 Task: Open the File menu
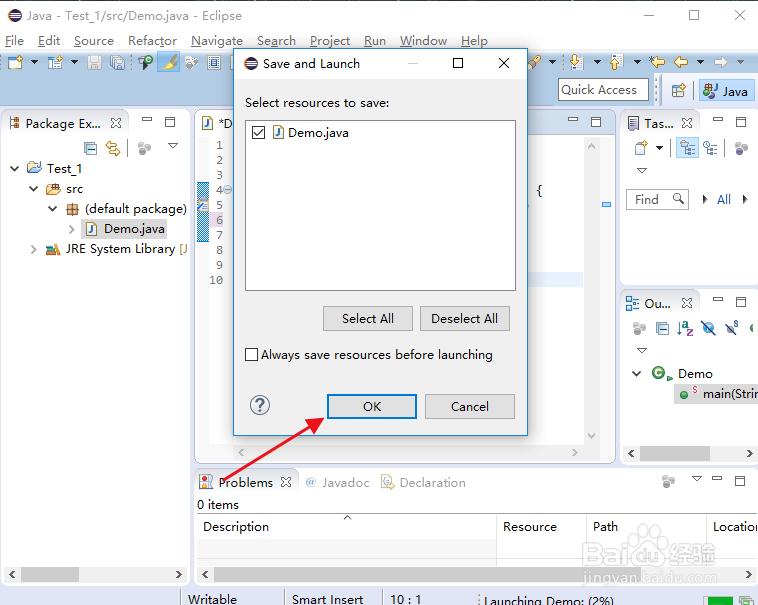point(14,41)
